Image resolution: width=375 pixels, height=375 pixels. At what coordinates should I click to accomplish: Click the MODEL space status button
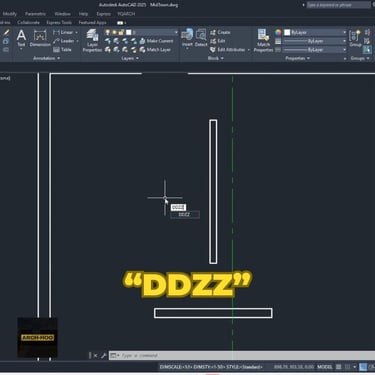pos(325,367)
